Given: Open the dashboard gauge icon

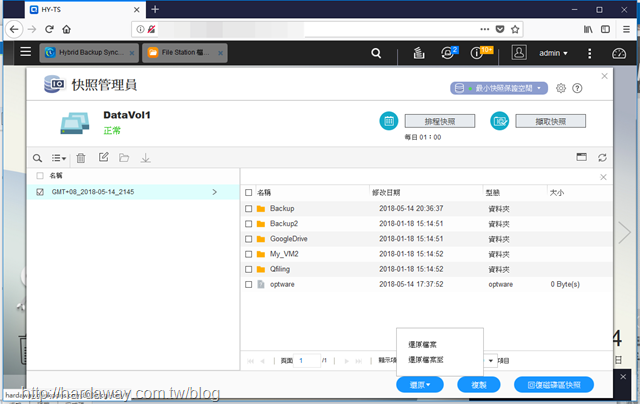Looking at the screenshot, I should tap(619, 53).
